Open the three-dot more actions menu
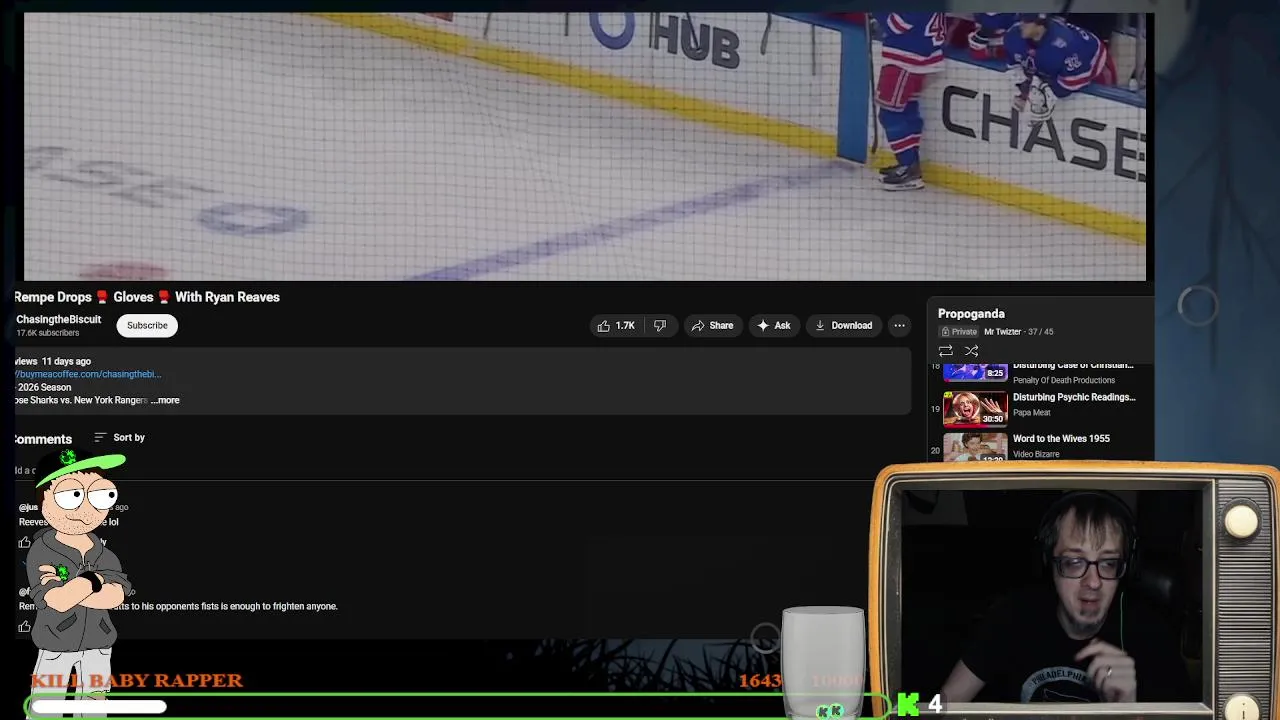1280x720 pixels. [x=899, y=325]
